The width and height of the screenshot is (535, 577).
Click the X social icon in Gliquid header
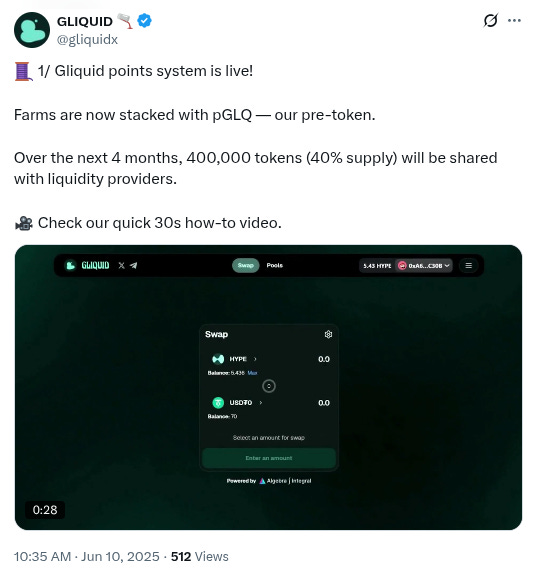pos(121,265)
